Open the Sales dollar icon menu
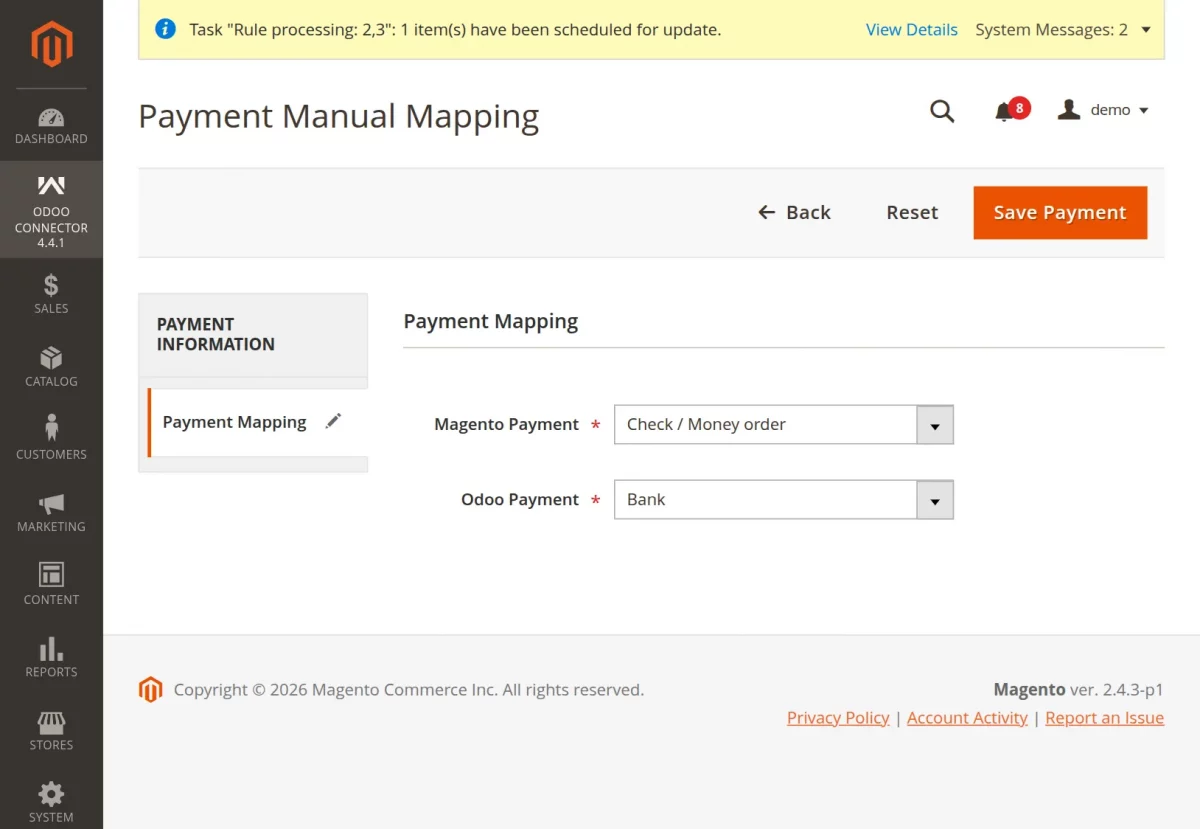The image size is (1200, 829). click(51, 295)
